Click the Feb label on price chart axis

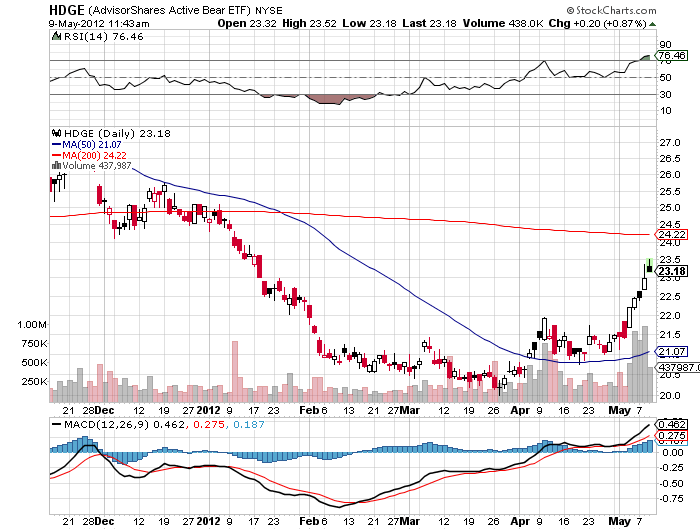point(309,410)
